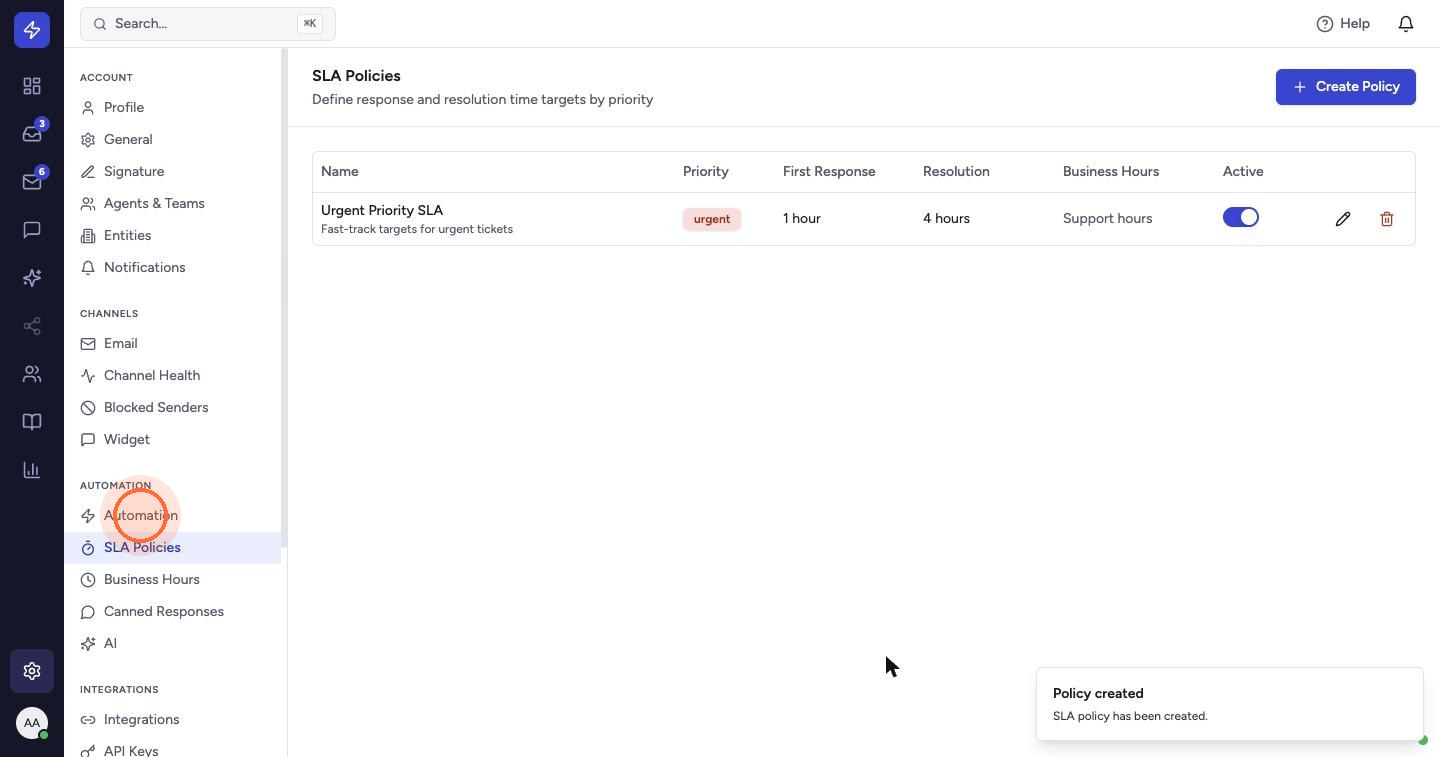
Task: Open the dashboard grid icon in left rail
Action: click(x=32, y=86)
